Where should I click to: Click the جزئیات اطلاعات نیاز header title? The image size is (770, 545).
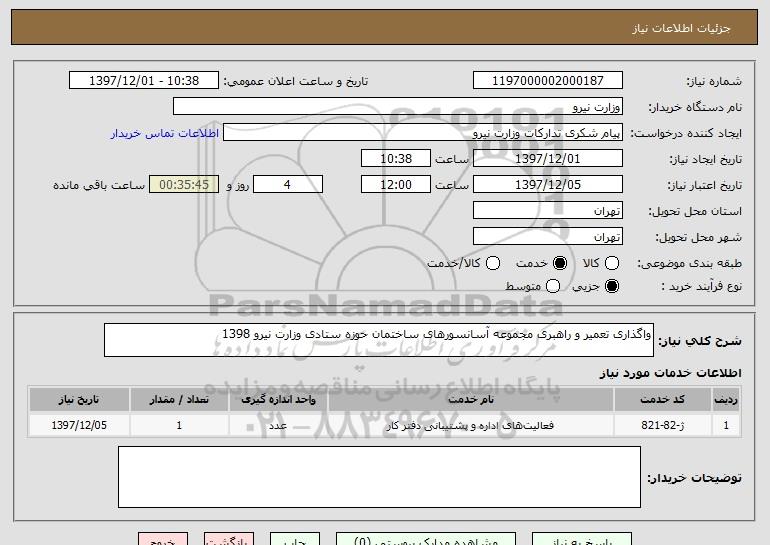pyautogui.click(x=682, y=28)
